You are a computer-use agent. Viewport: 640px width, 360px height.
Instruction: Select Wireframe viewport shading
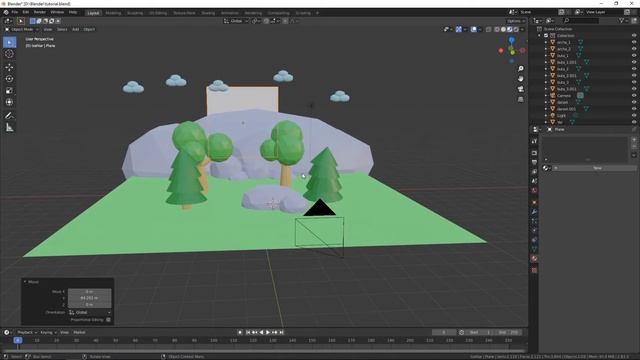click(x=497, y=29)
